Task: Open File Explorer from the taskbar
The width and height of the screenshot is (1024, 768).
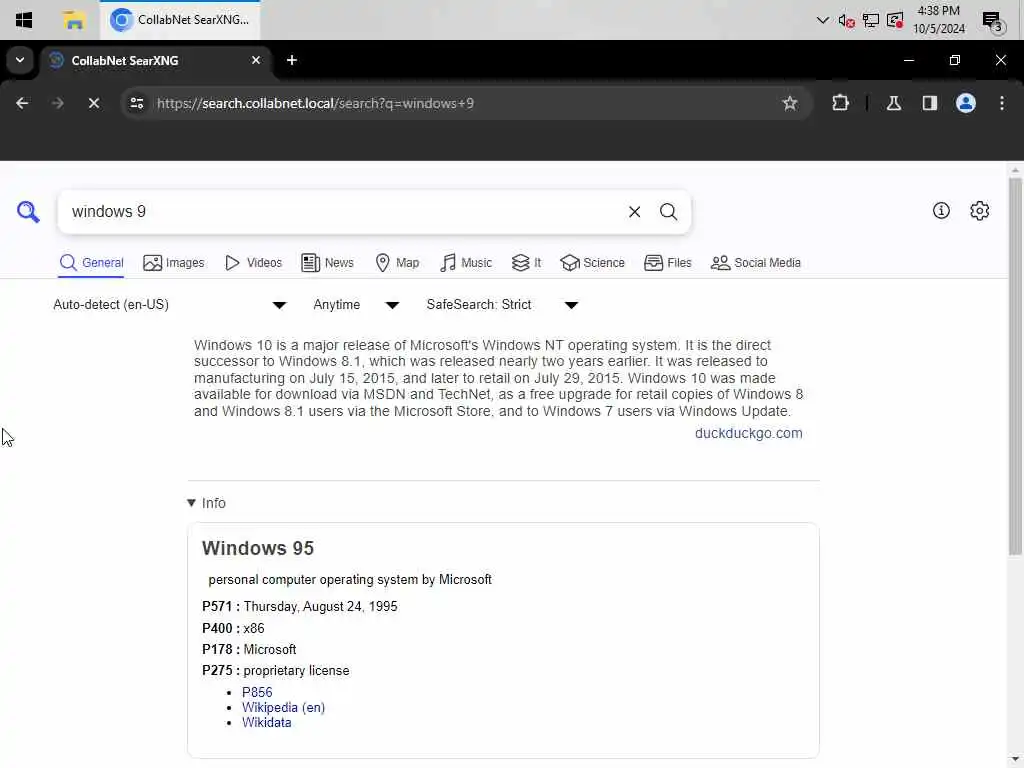Action: click(x=73, y=20)
